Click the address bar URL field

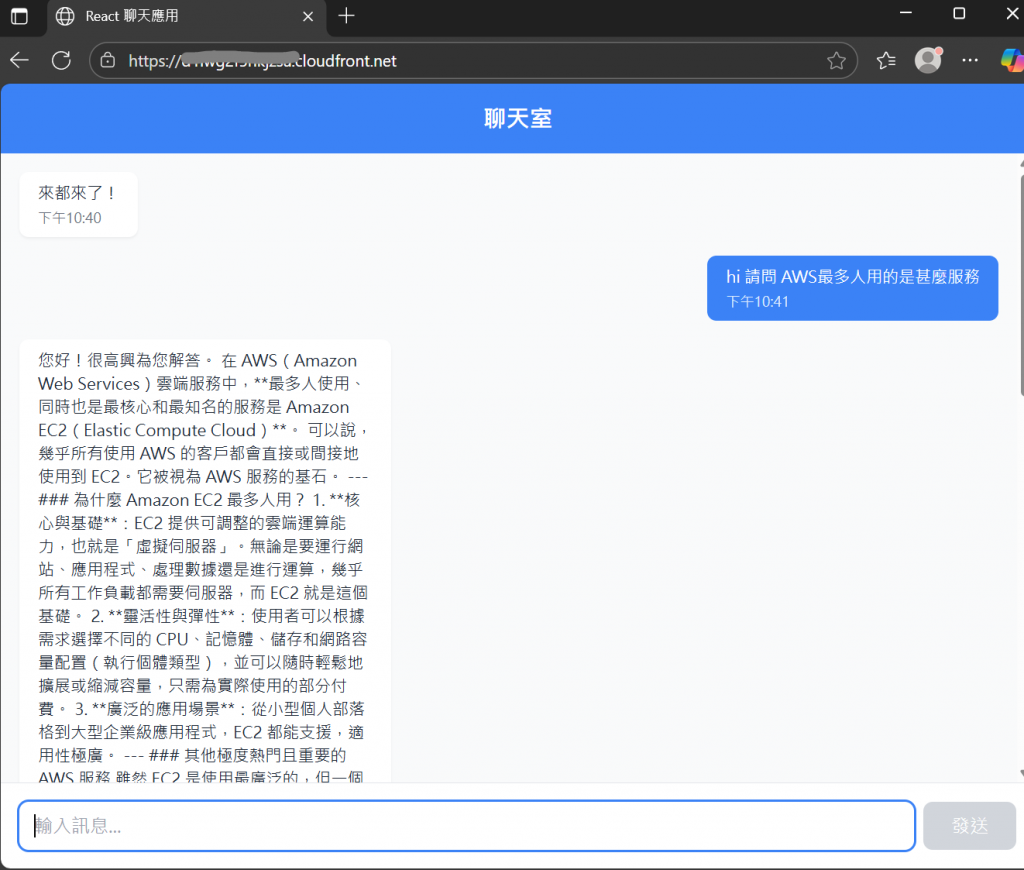pos(473,61)
